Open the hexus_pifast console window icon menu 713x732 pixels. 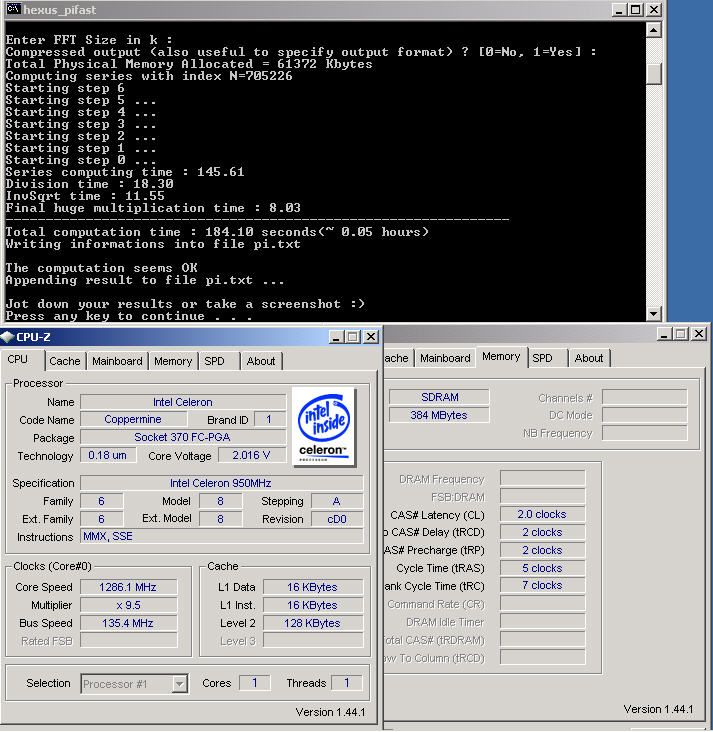pyautogui.click(x=13, y=9)
